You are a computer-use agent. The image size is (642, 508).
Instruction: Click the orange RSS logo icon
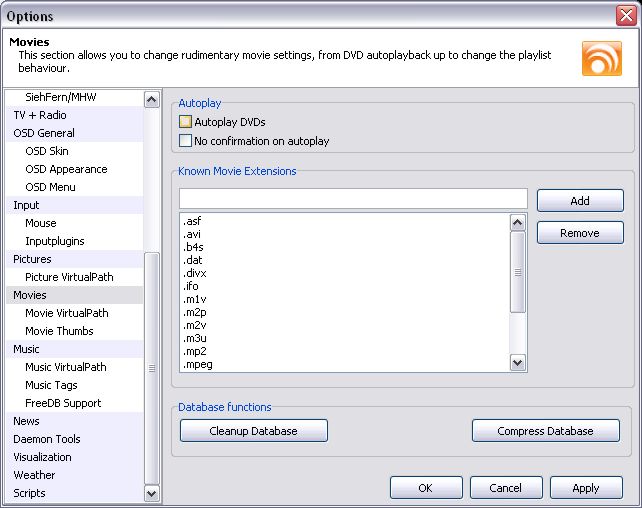click(x=601, y=58)
